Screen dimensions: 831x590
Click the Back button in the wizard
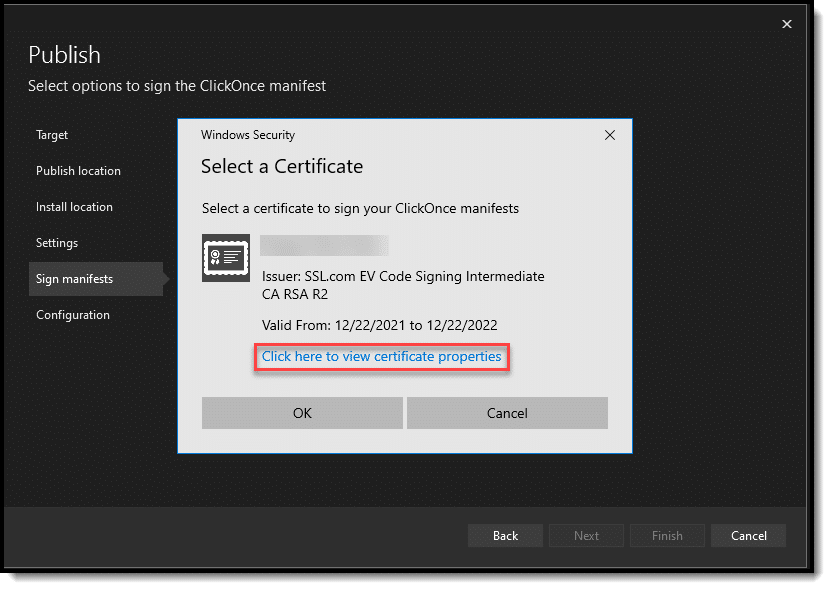click(505, 536)
